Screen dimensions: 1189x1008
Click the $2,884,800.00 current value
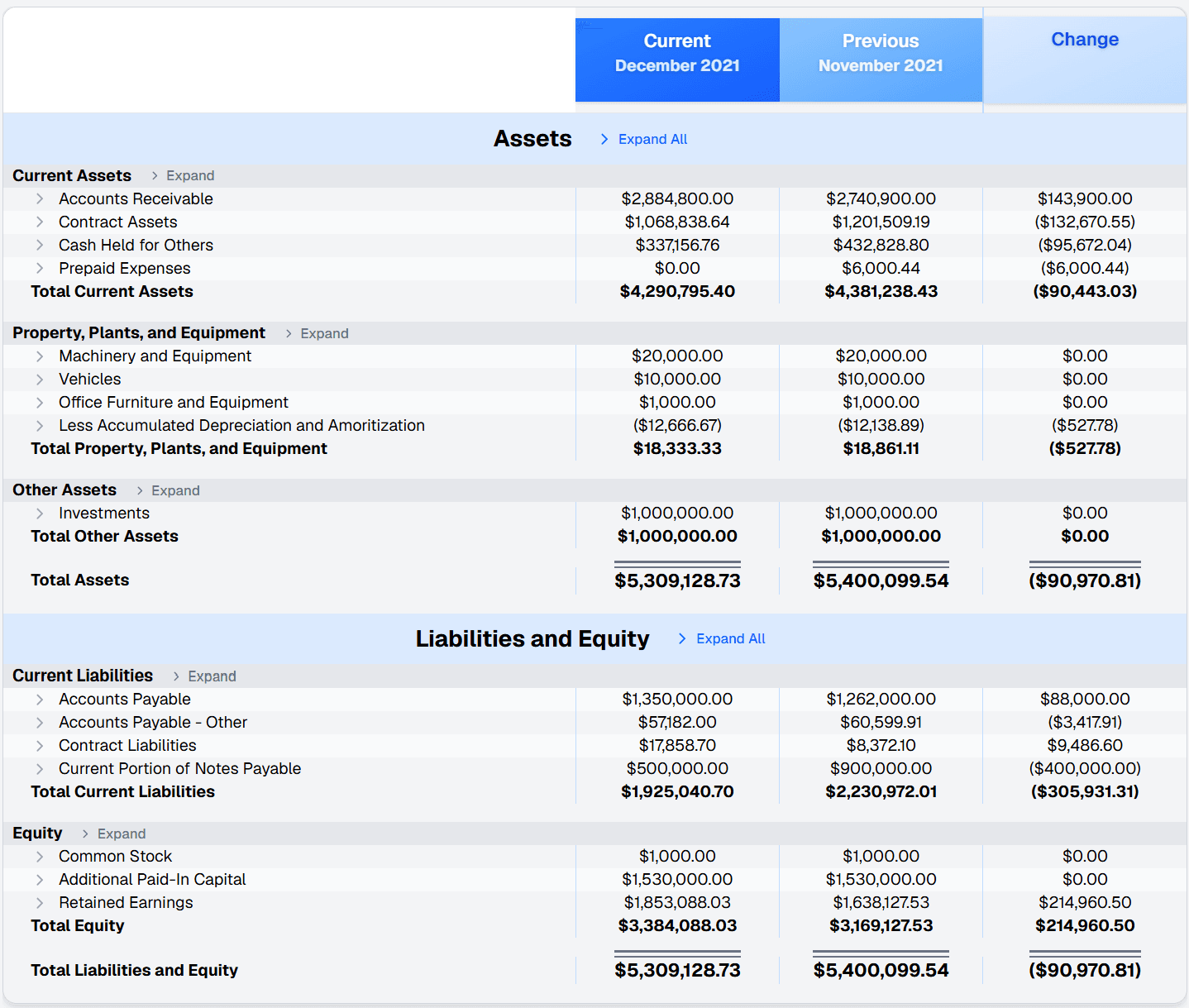[677, 198]
